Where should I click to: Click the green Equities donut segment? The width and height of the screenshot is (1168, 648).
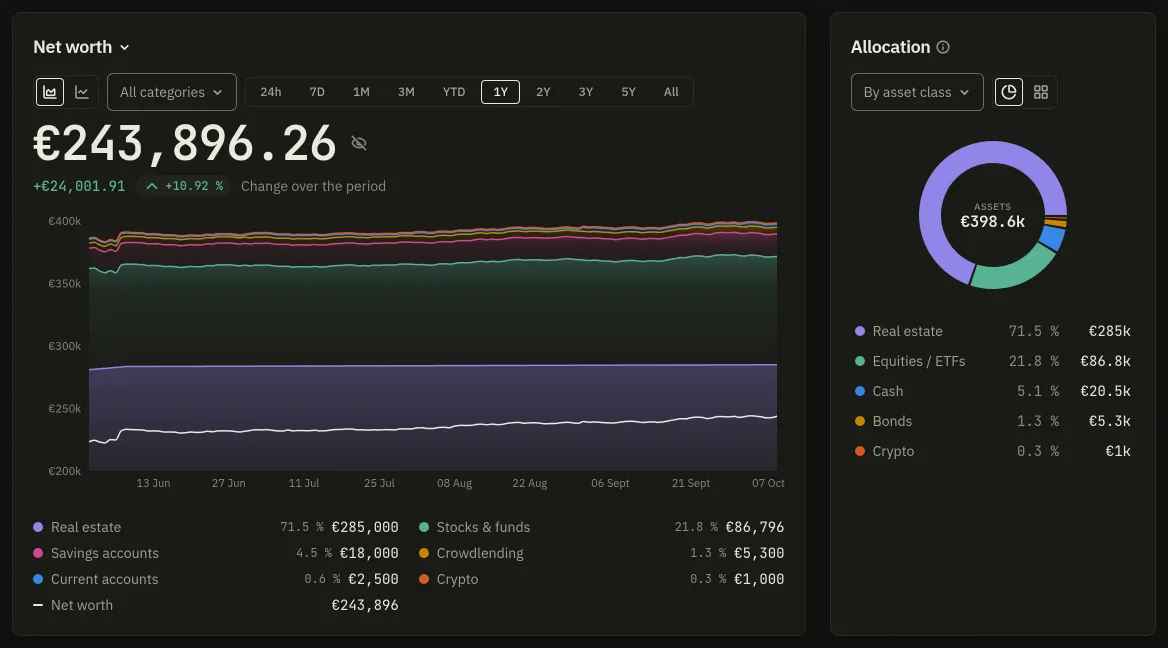click(1017, 273)
